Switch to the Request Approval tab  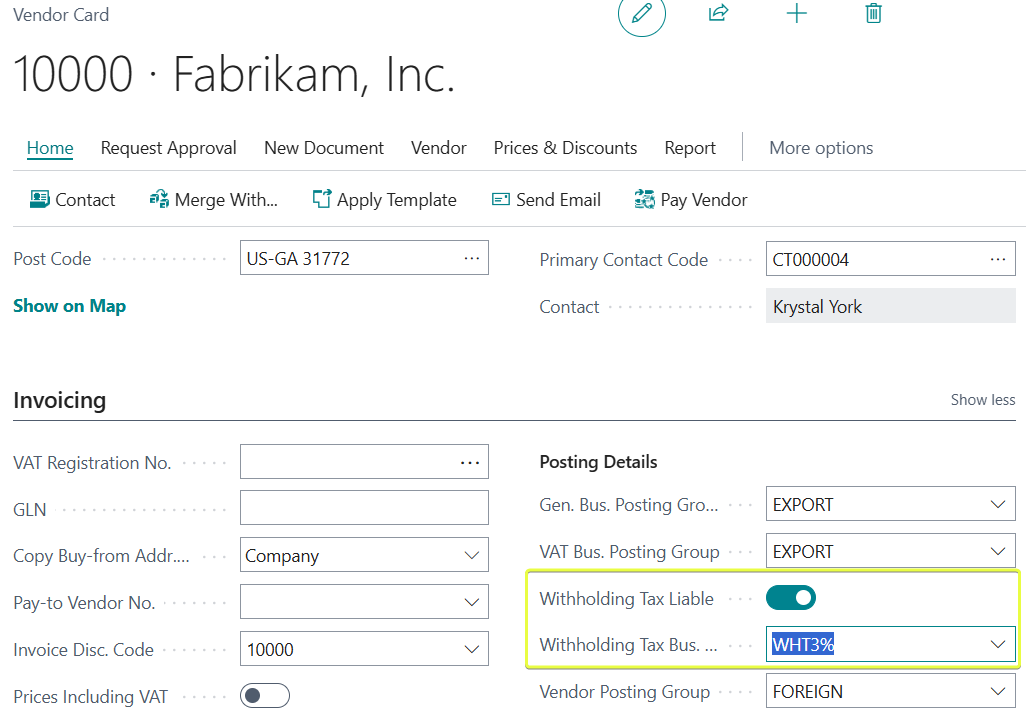pos(168,148)
